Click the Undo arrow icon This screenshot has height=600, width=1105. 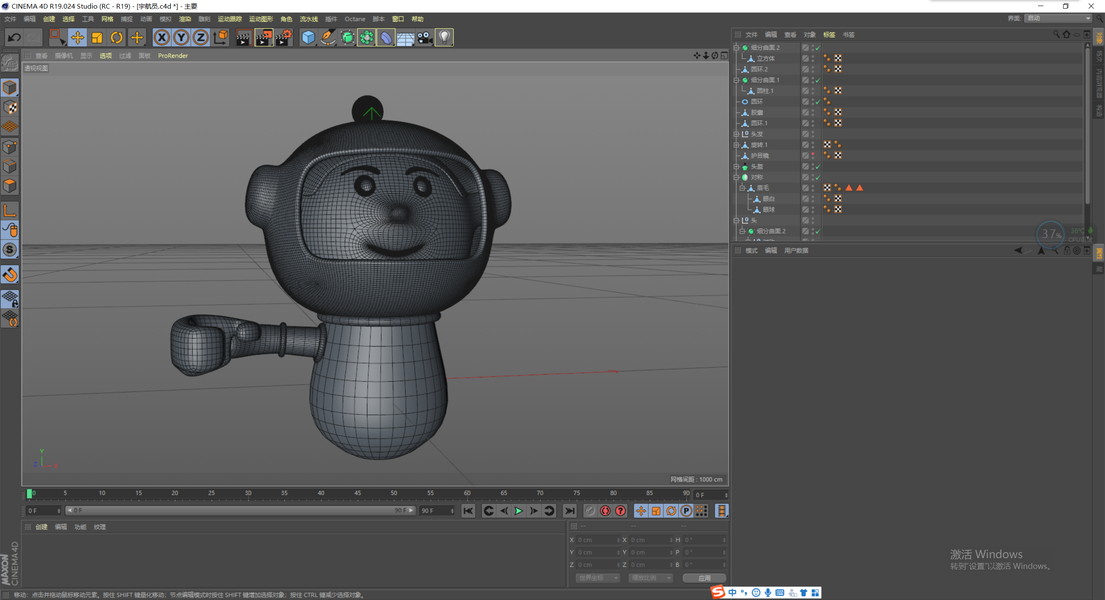click(14, 38)
